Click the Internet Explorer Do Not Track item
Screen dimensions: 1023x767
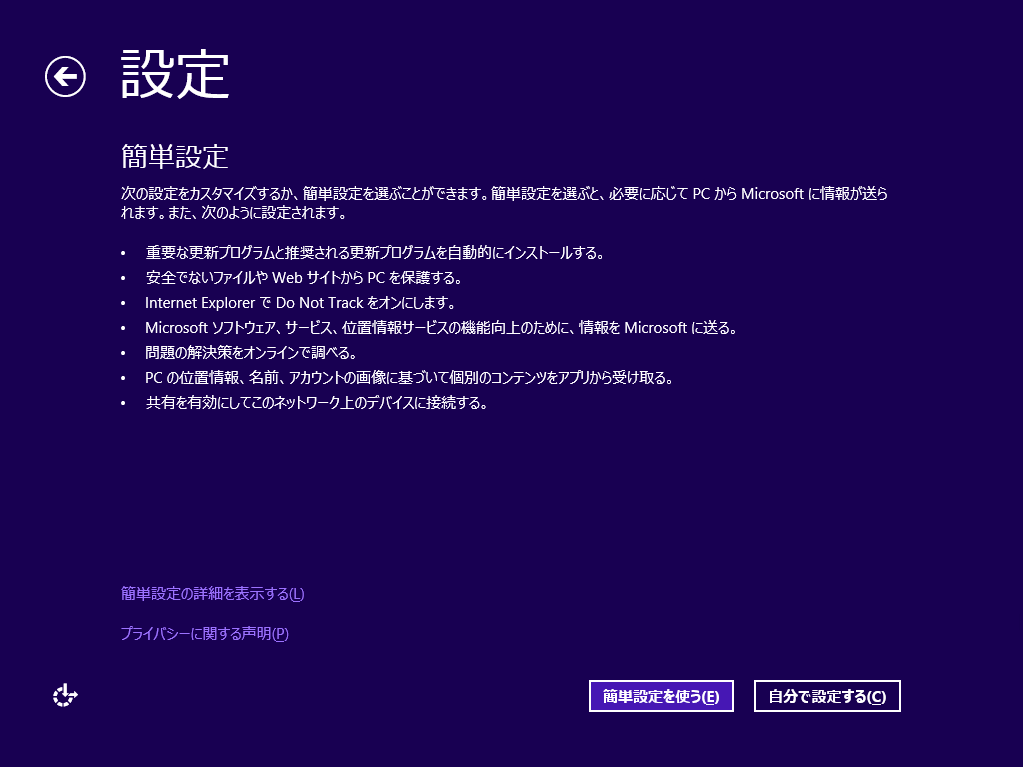coord(300,302)
